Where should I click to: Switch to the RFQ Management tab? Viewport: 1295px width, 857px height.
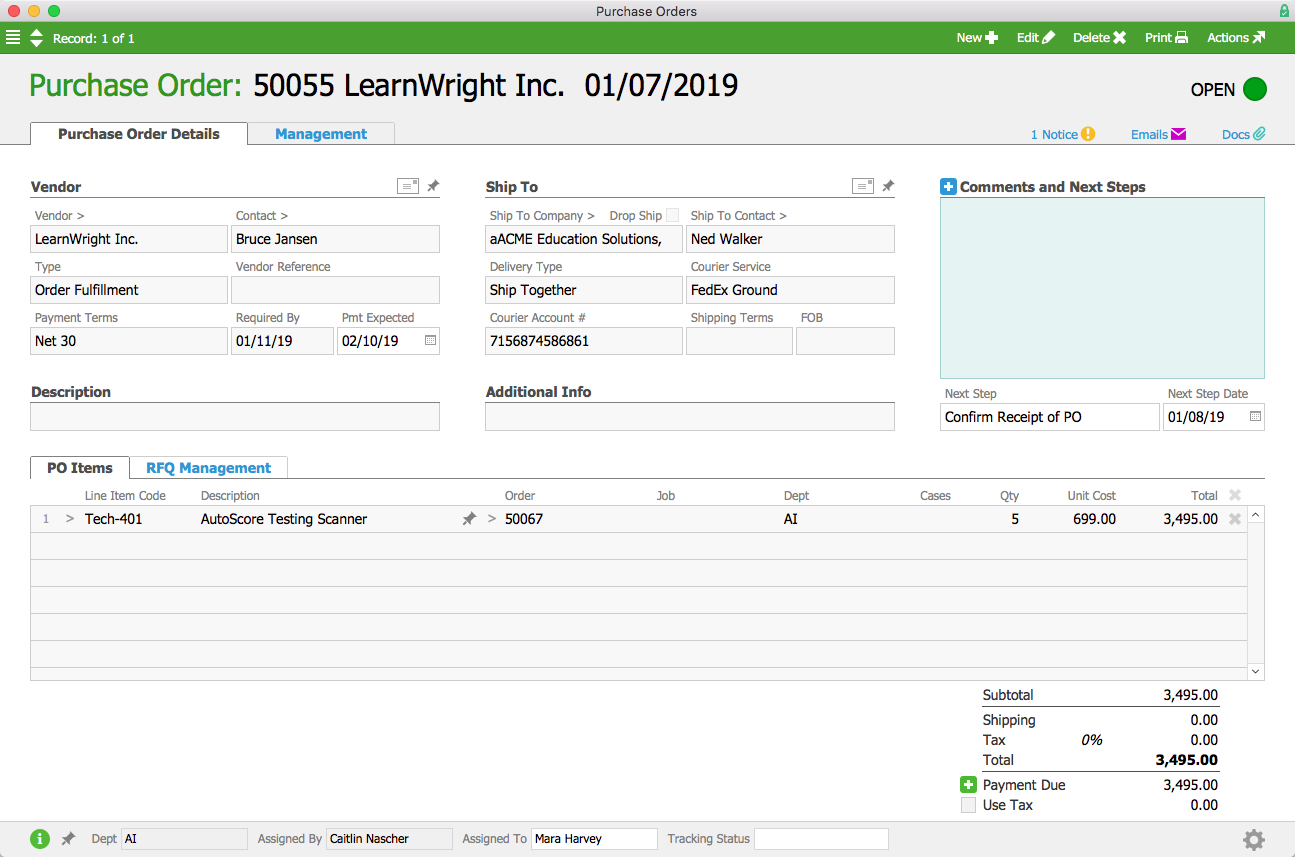pyautogui.click(x=208, y=468)
